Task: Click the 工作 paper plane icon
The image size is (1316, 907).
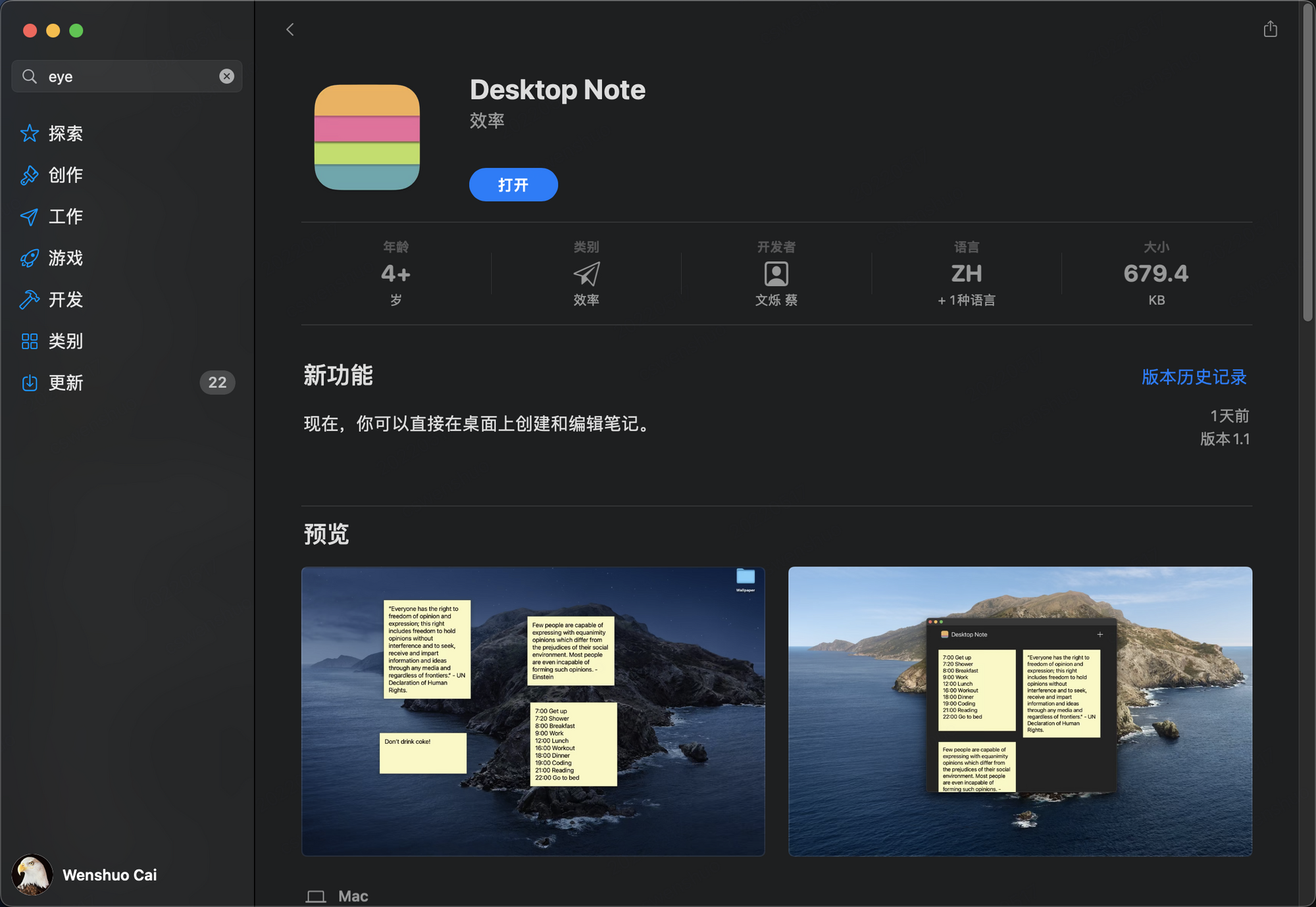Action: point(30,216)
